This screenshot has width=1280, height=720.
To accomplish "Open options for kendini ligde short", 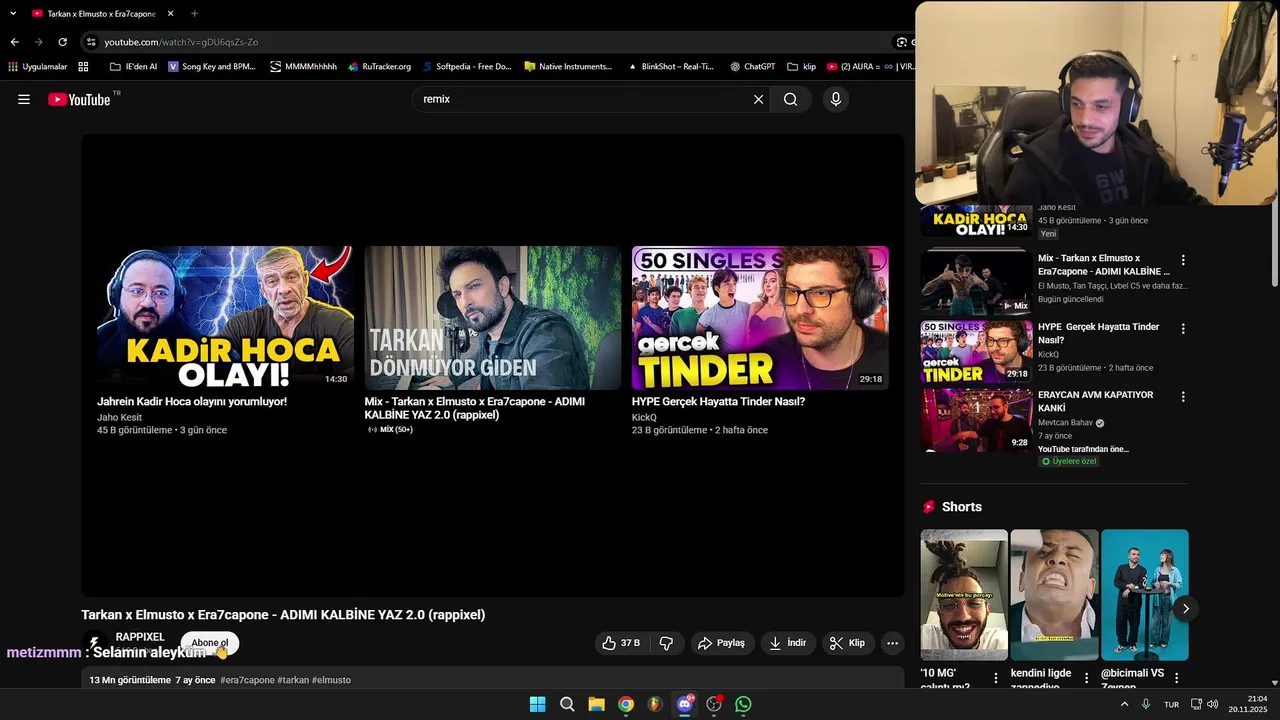I will (1086, 678).
